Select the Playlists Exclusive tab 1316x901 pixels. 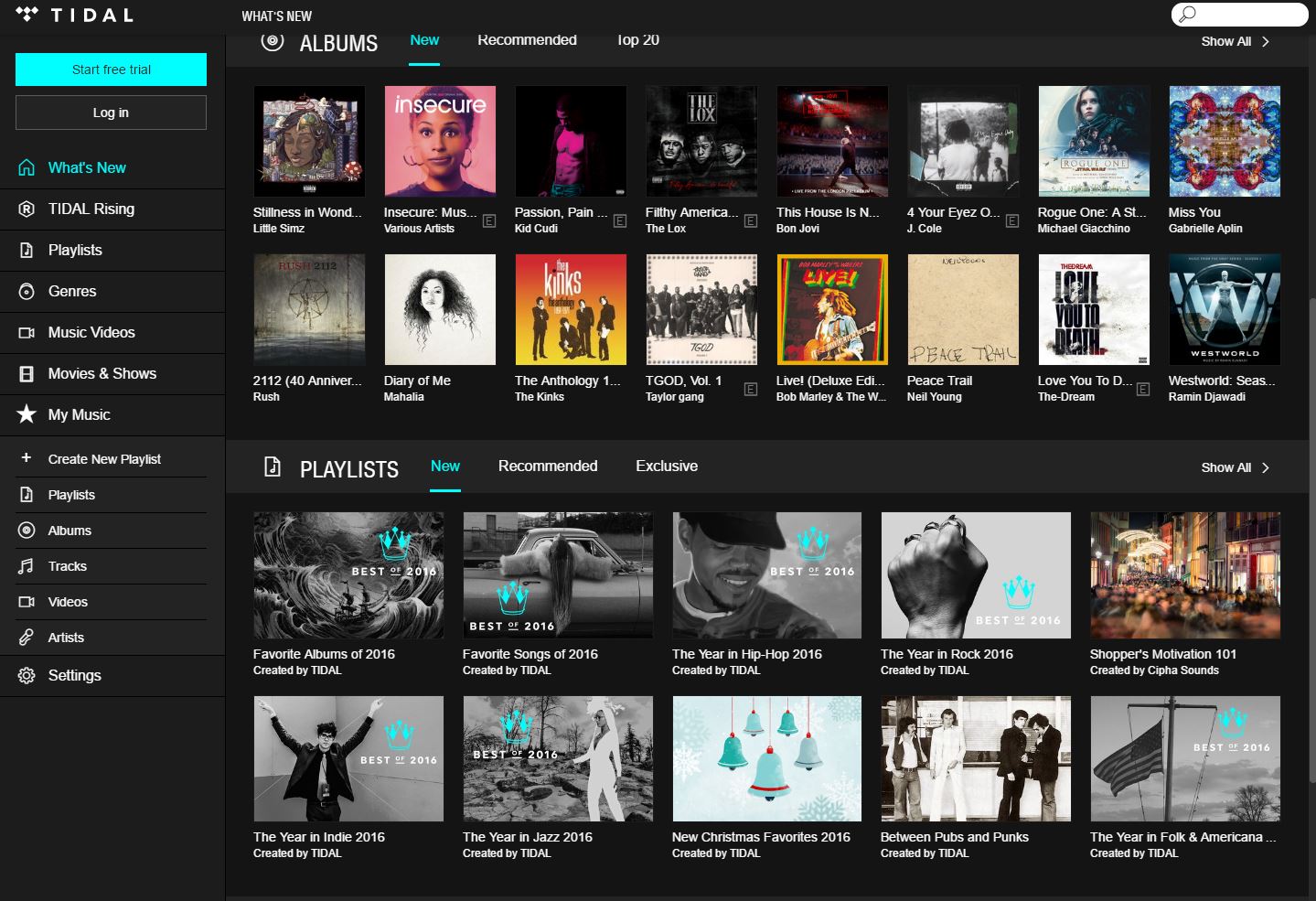[x=667, y=467]
